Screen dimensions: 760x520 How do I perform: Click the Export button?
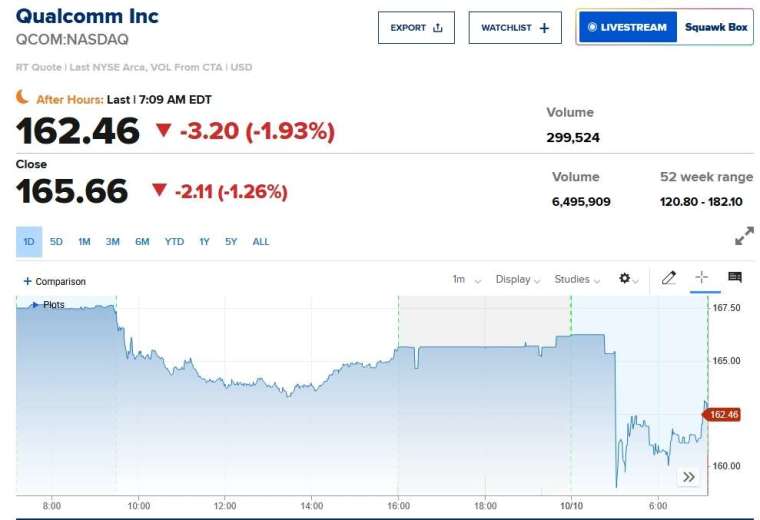click(x=416, y=28)
